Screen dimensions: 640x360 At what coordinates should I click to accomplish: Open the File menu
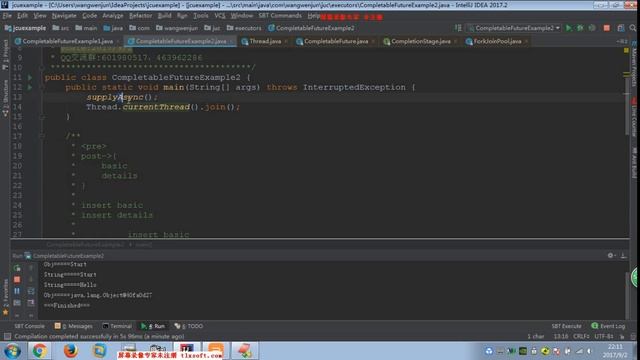click(7, 16)
